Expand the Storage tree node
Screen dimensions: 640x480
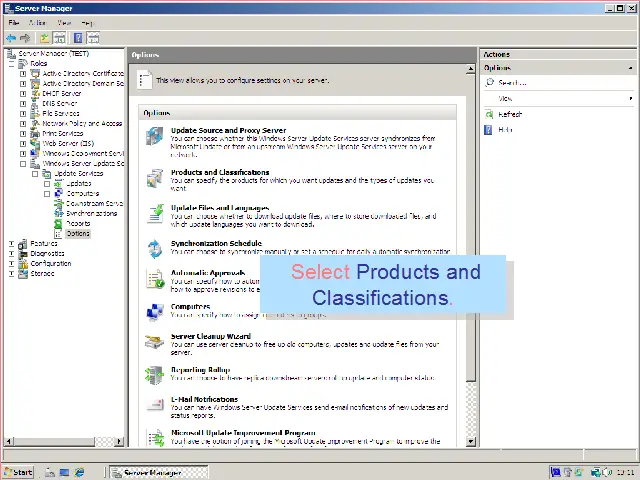point(11,273)
